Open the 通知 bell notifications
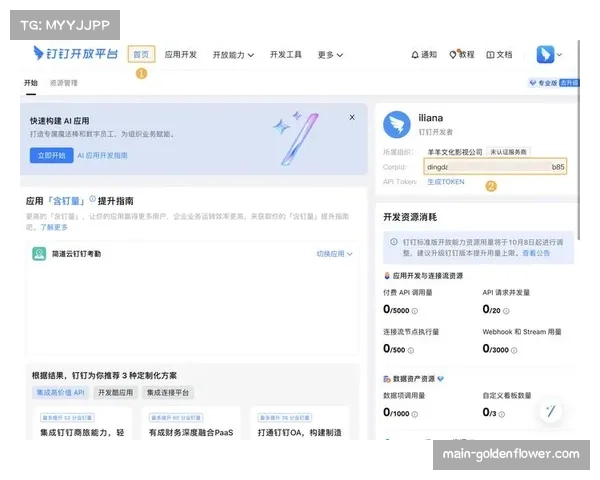 click(x=424, y=55)
